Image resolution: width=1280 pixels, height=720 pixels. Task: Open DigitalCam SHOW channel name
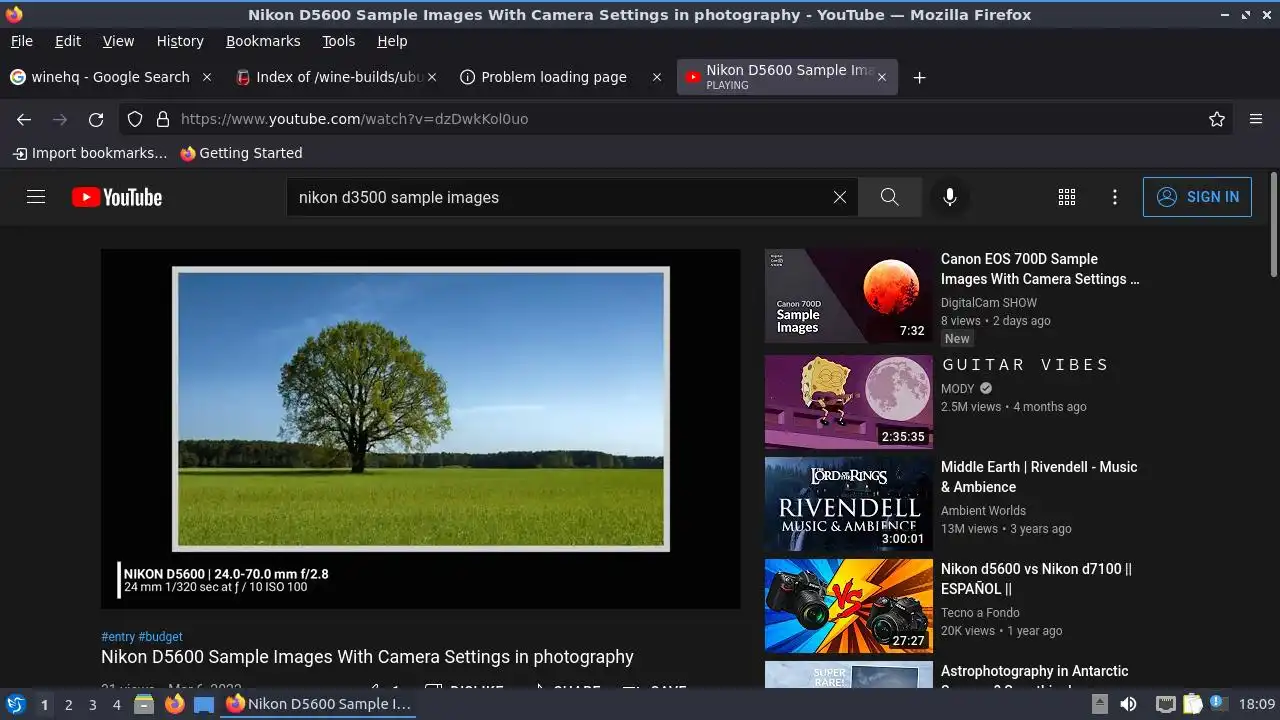(989, 303)
